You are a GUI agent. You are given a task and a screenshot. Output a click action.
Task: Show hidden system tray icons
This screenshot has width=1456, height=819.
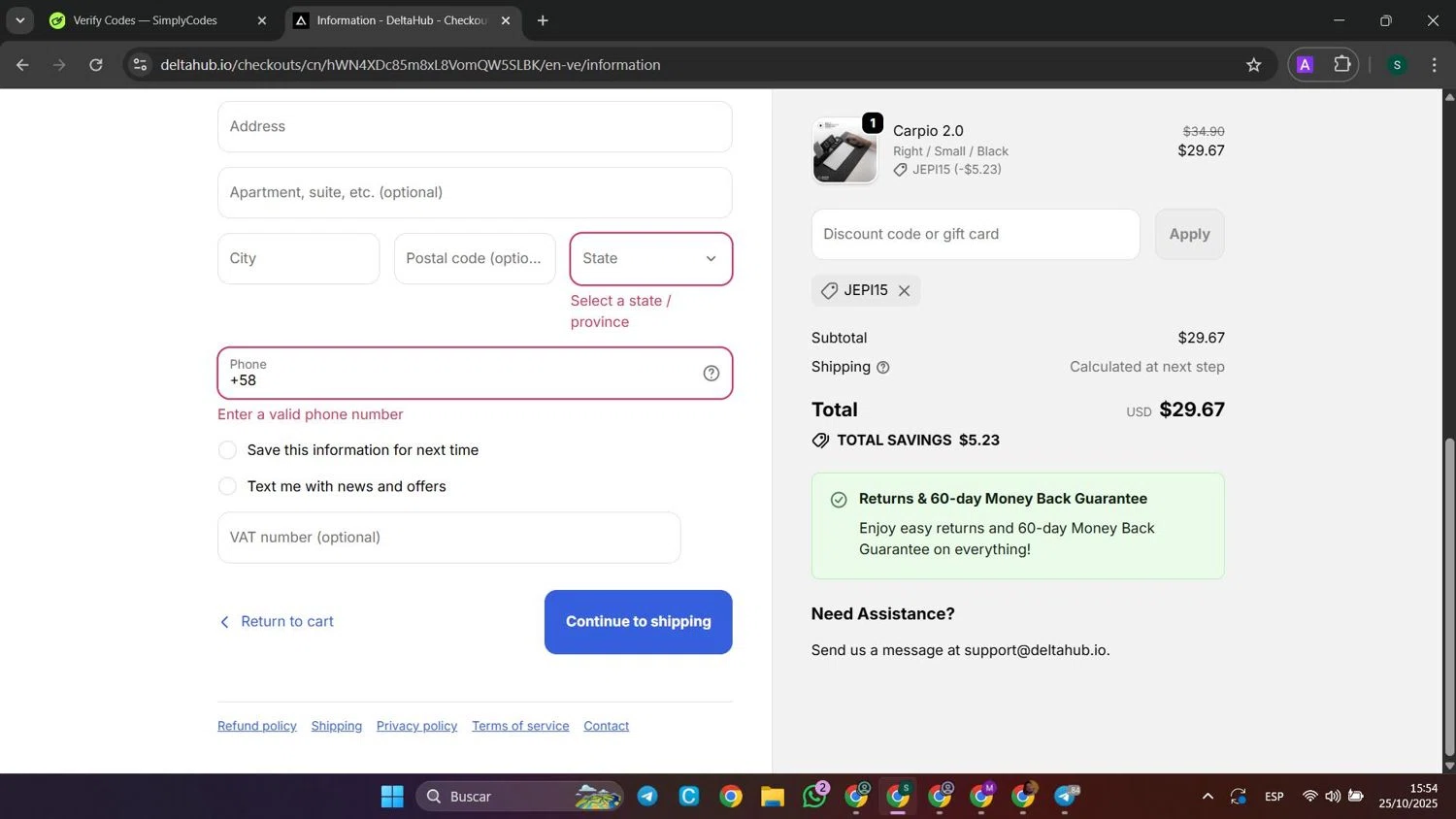tap(1208, 797)
